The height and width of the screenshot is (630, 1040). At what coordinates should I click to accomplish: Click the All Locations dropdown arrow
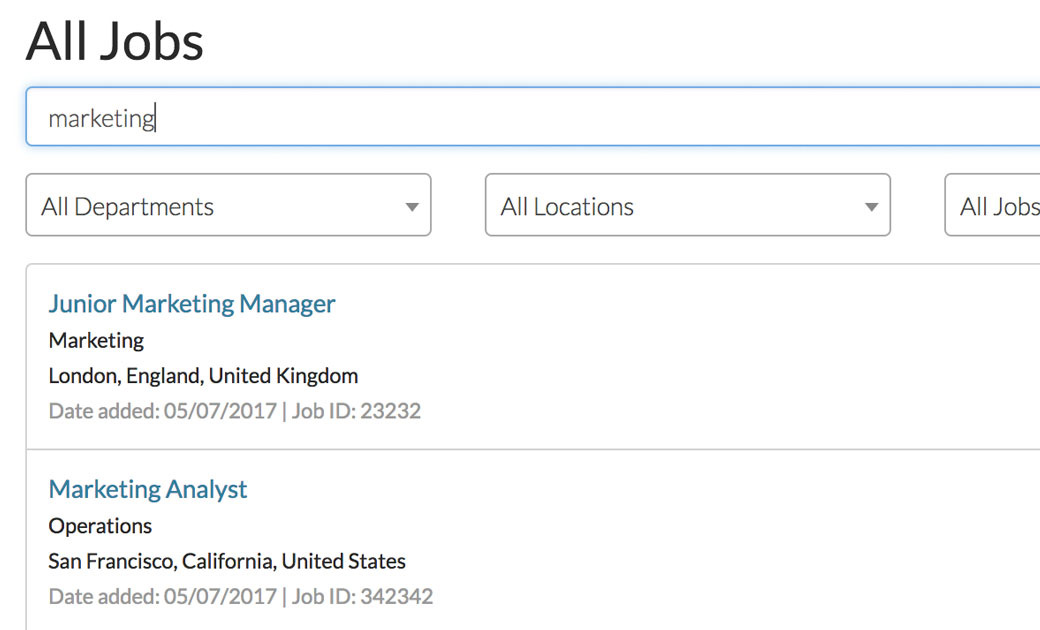[871, 207]
